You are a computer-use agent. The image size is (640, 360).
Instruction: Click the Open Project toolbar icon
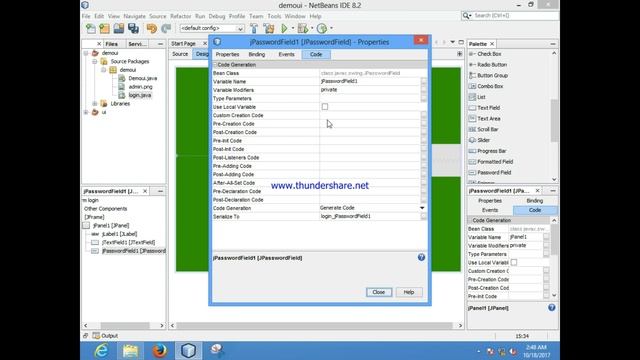point(119,28)
